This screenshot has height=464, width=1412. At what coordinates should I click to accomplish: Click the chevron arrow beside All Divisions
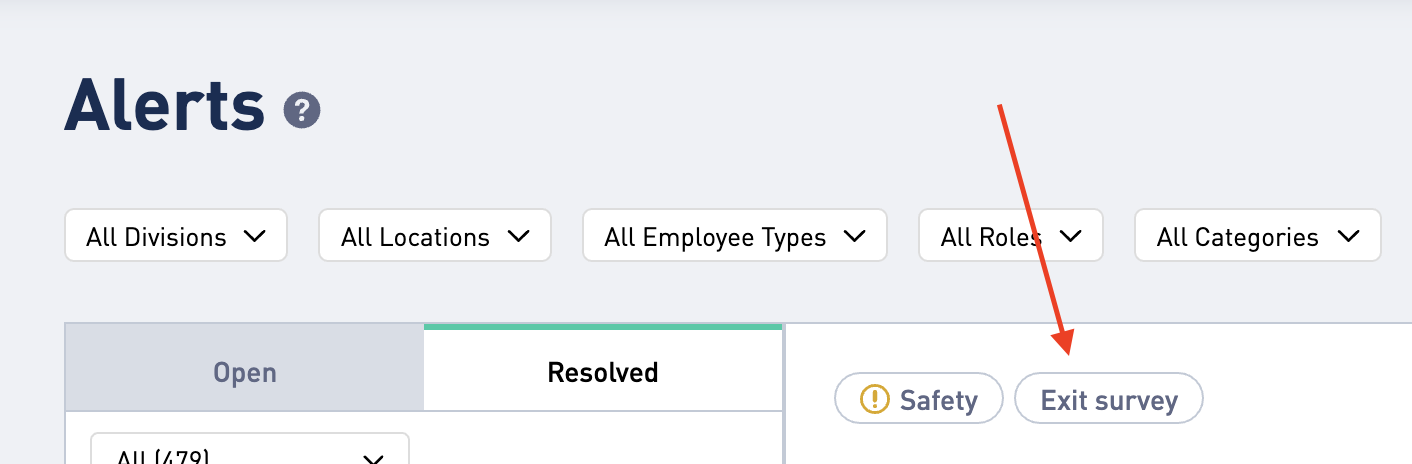[254, 237]
